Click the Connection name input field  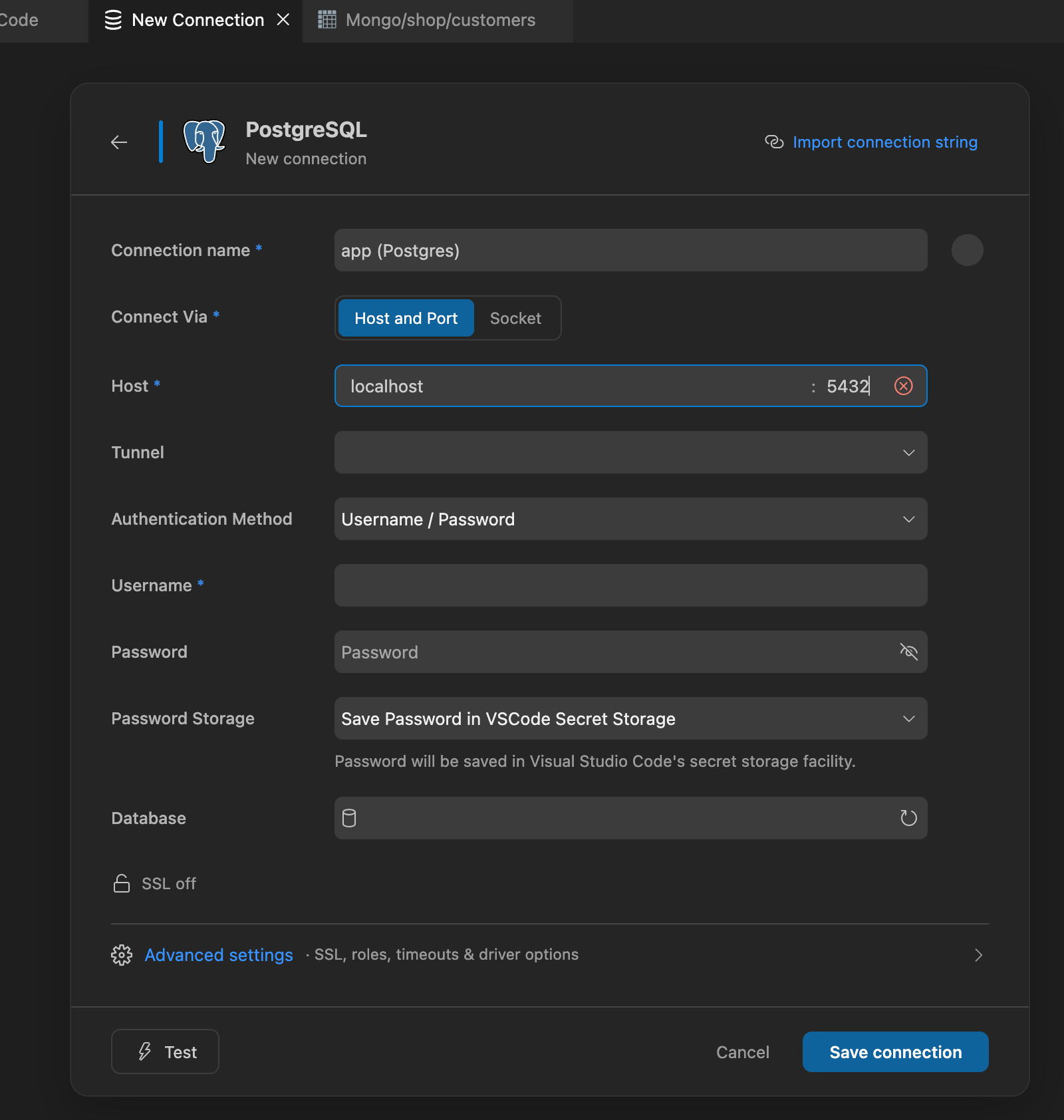631,250
